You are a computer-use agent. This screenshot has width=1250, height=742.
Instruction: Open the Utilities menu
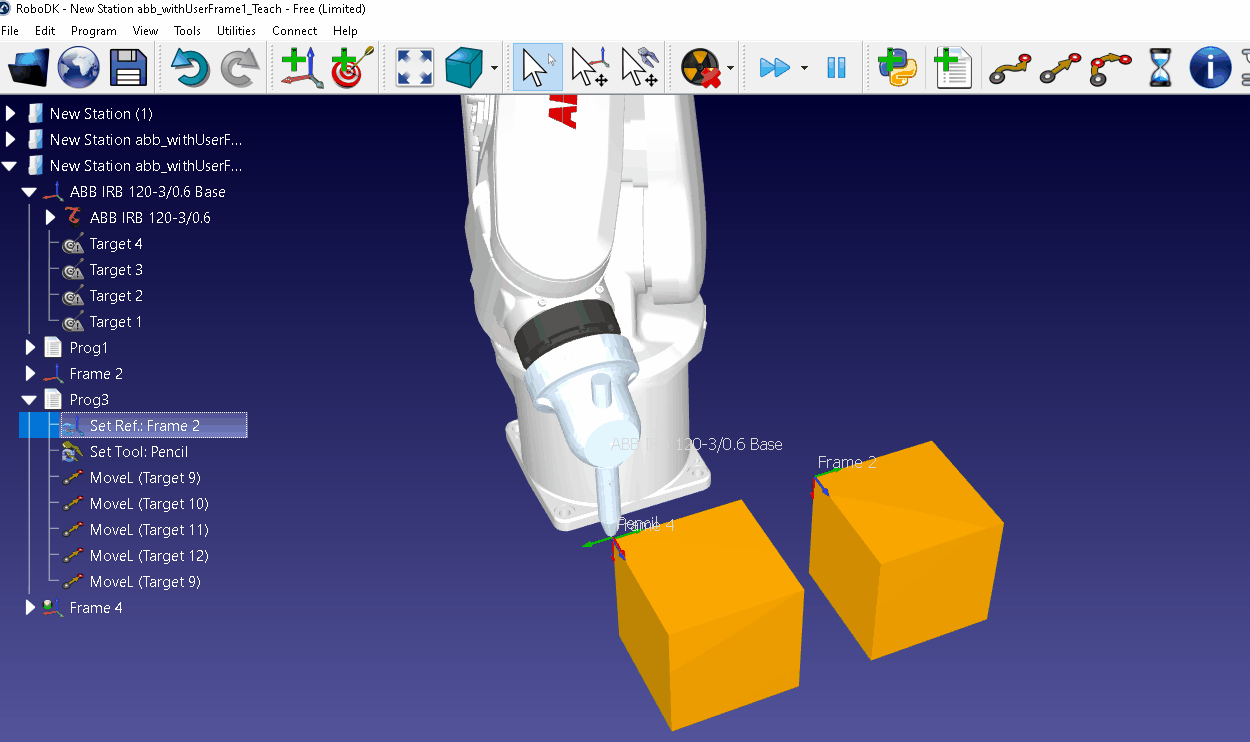[x=237, y=31]
